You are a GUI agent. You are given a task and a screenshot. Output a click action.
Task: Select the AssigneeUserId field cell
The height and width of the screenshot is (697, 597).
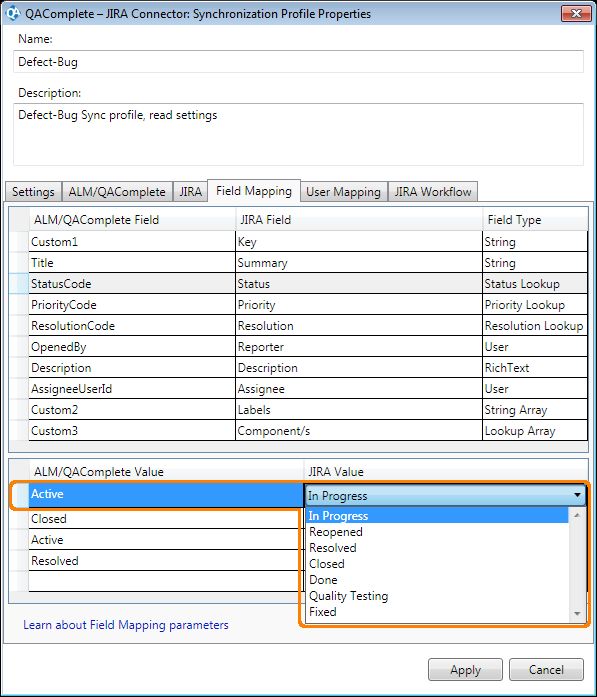point(132,389)
